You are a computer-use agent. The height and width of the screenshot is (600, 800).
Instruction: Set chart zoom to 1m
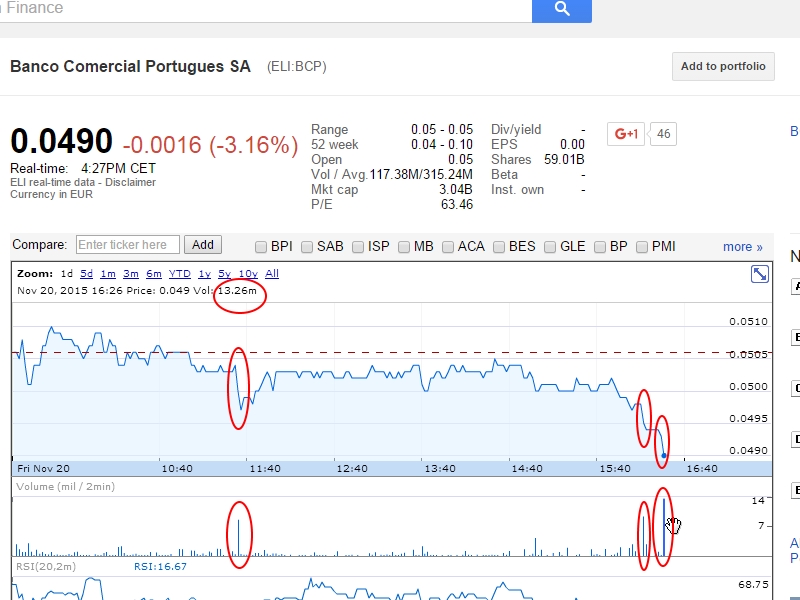pos(108,274)
